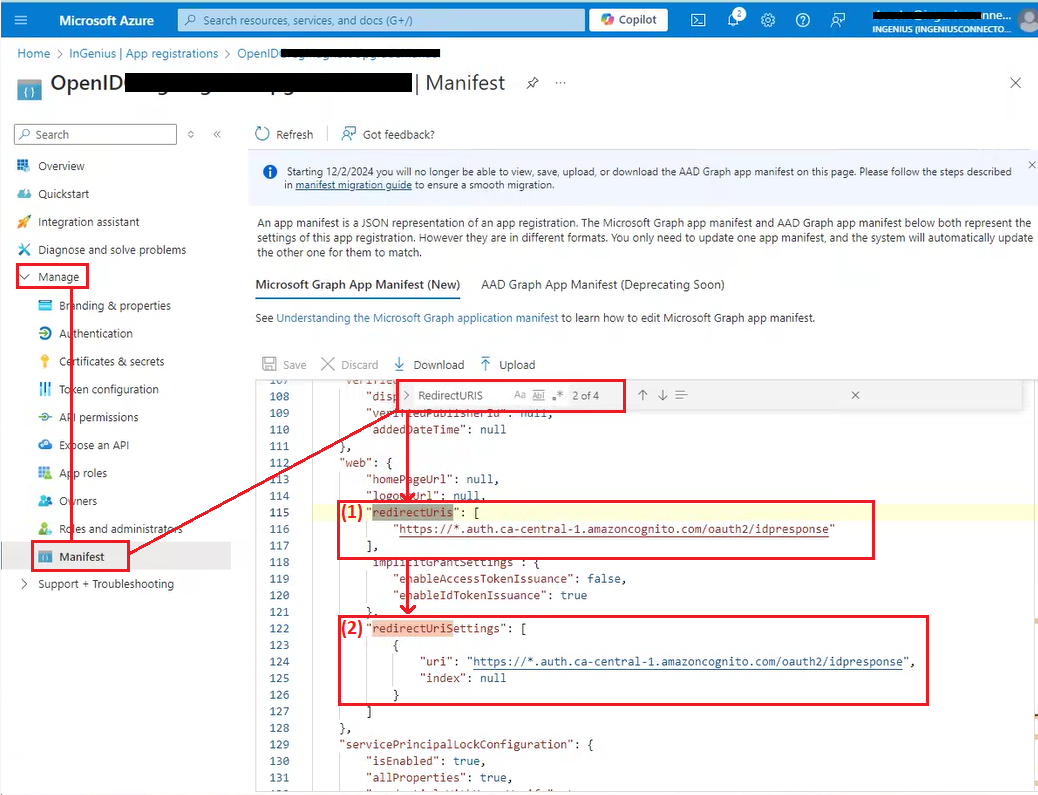This screenshot has width=1038, height=795.
Task: Go to next match in find widget
Action: [662, 395]
